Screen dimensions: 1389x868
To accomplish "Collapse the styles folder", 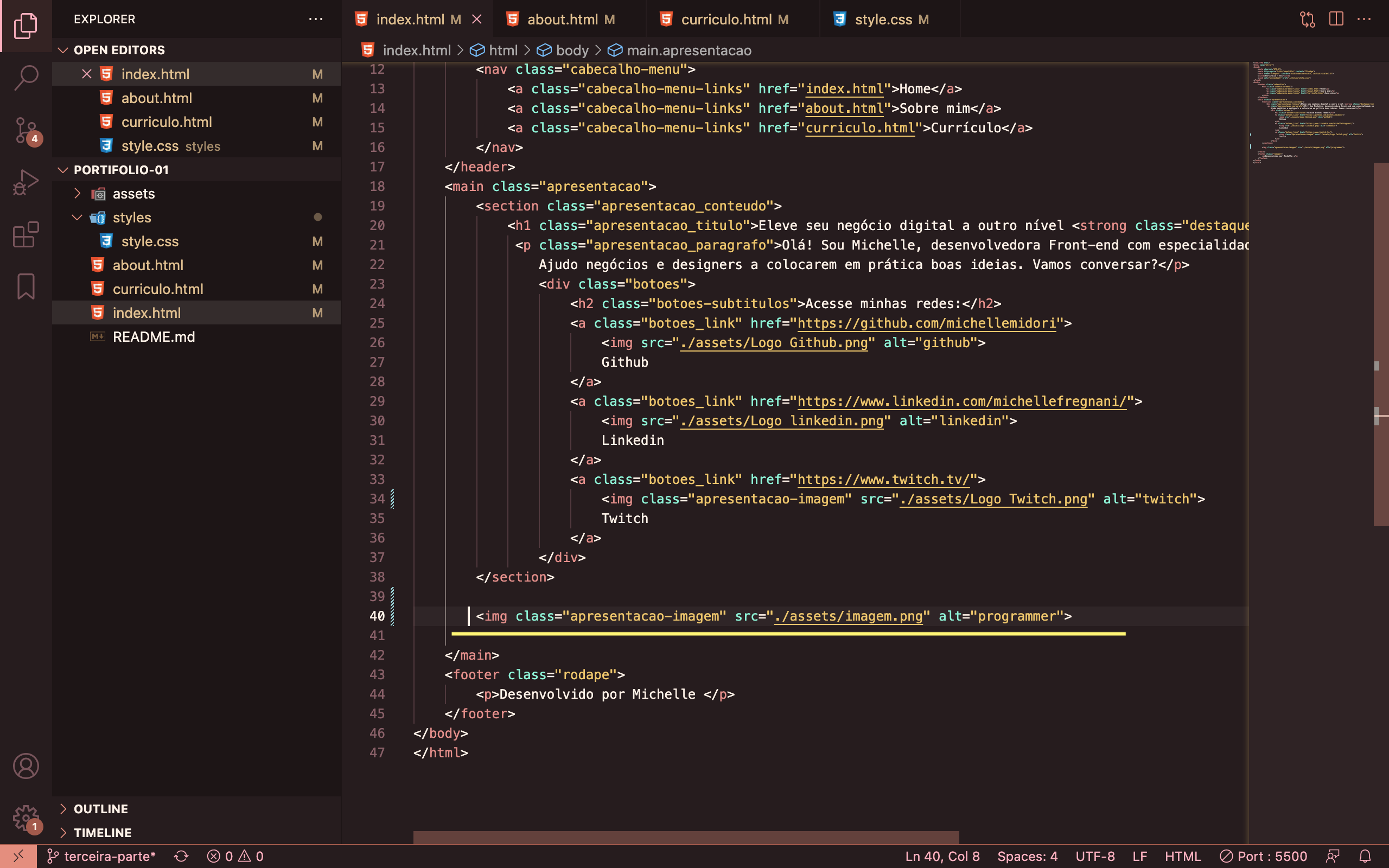I will point(196,218).
